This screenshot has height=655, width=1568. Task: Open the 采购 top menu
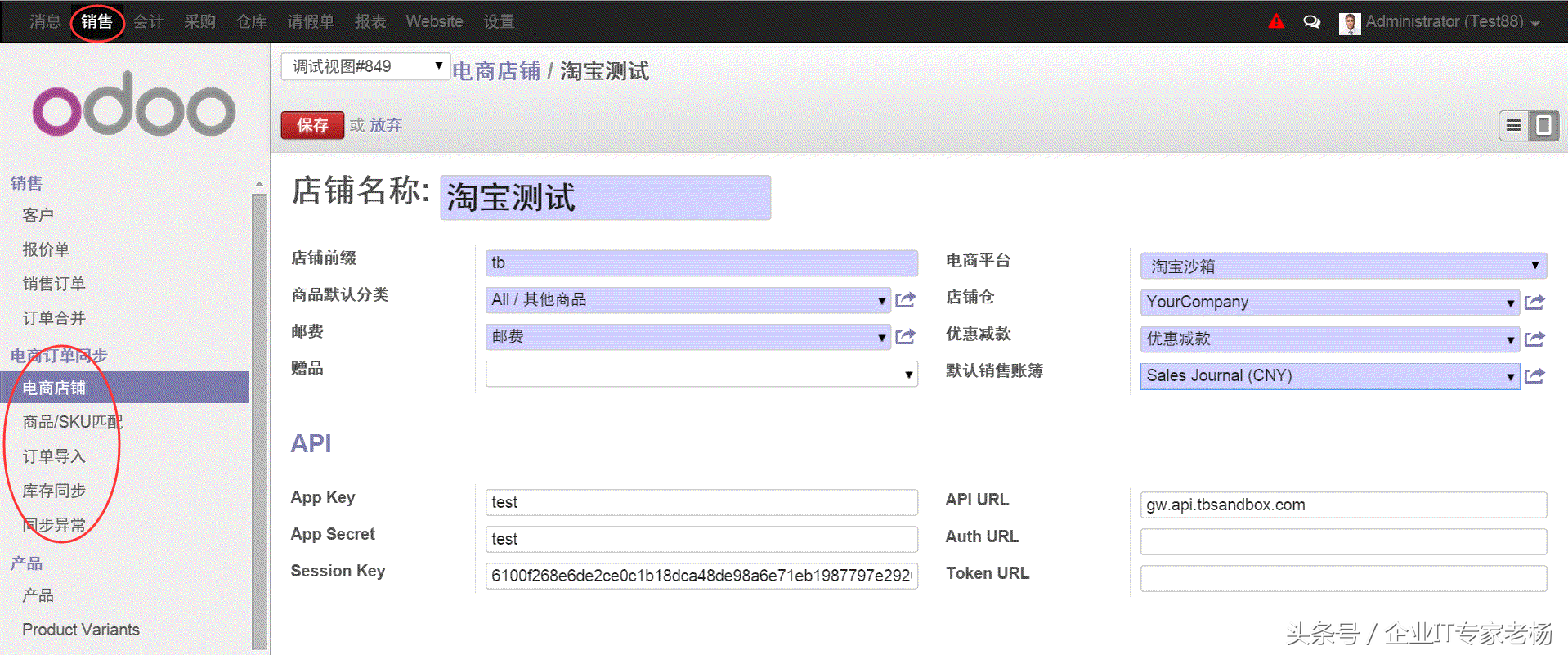(200, 22)
